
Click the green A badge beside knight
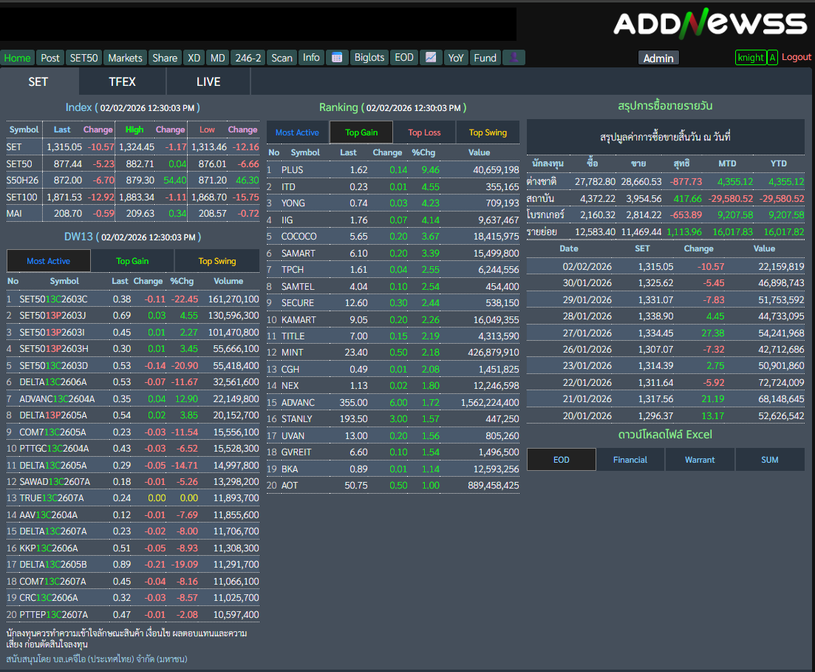(x=772, y=58)
